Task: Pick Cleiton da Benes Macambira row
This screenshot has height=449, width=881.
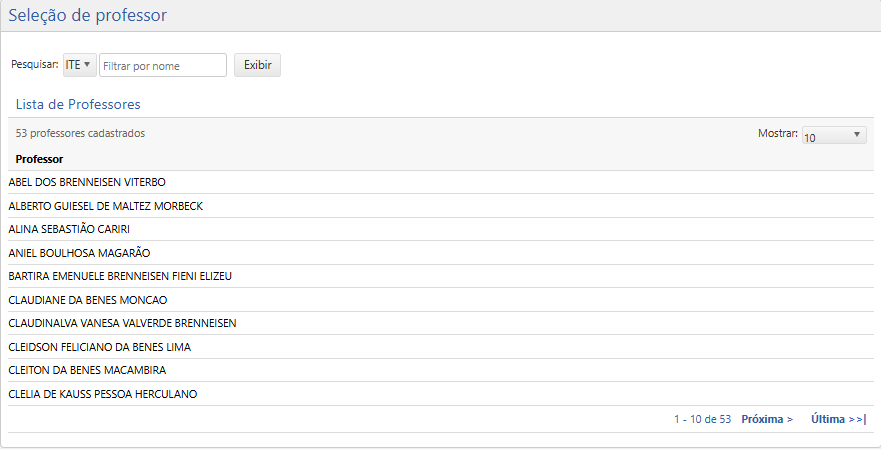Action: coord(87,370)
